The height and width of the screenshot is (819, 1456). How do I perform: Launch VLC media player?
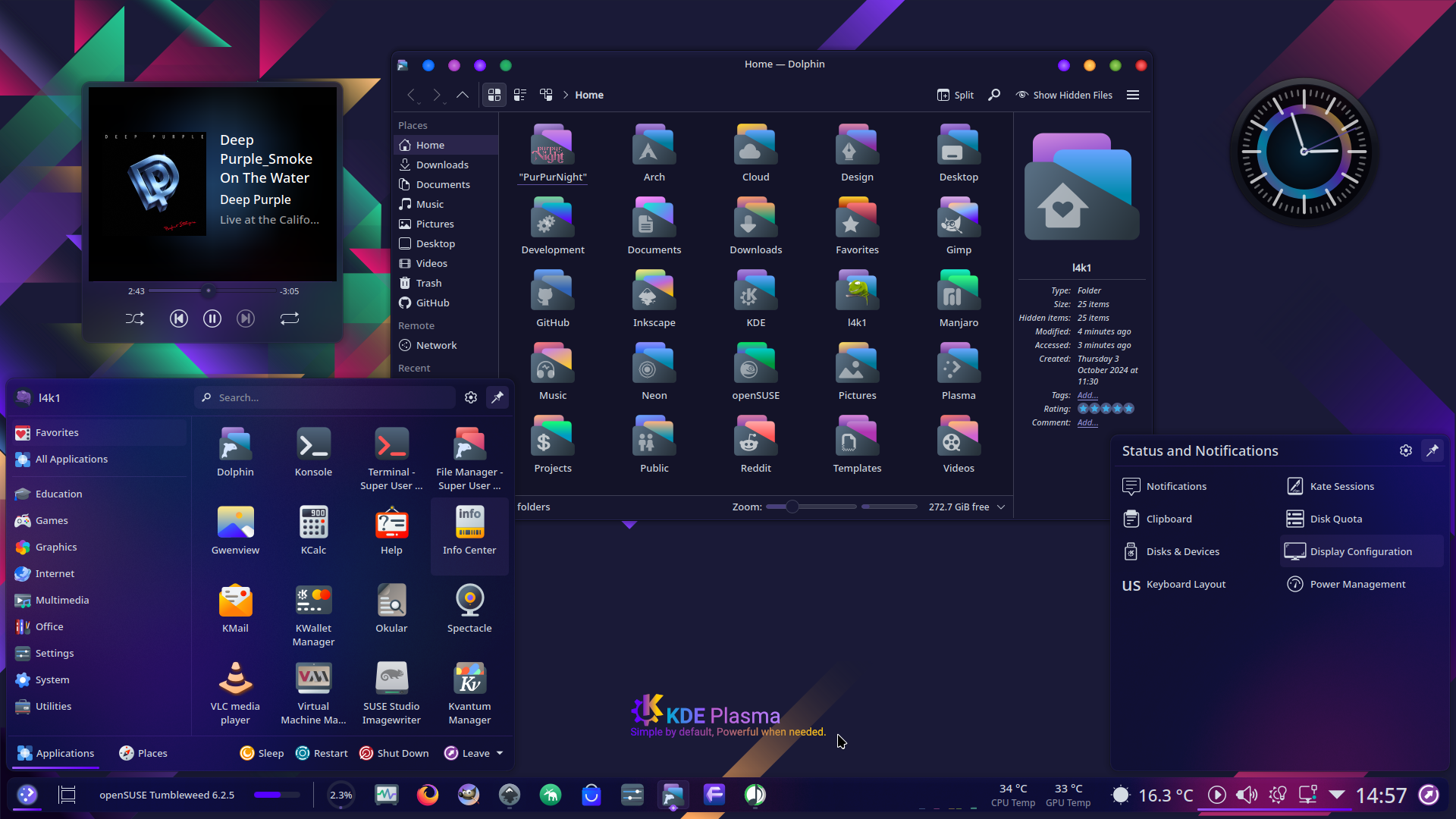click(x=235, y=693)
